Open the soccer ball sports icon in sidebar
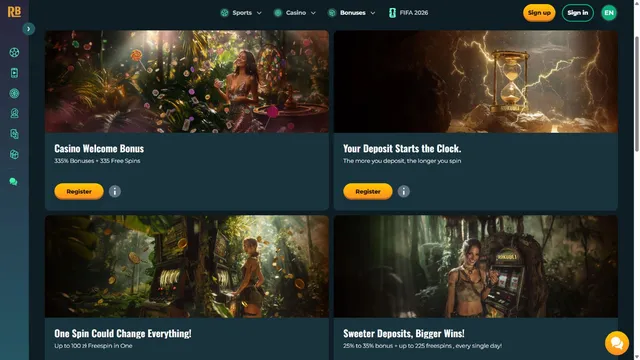This screenshot has height=360, width=640. (14, 52)
